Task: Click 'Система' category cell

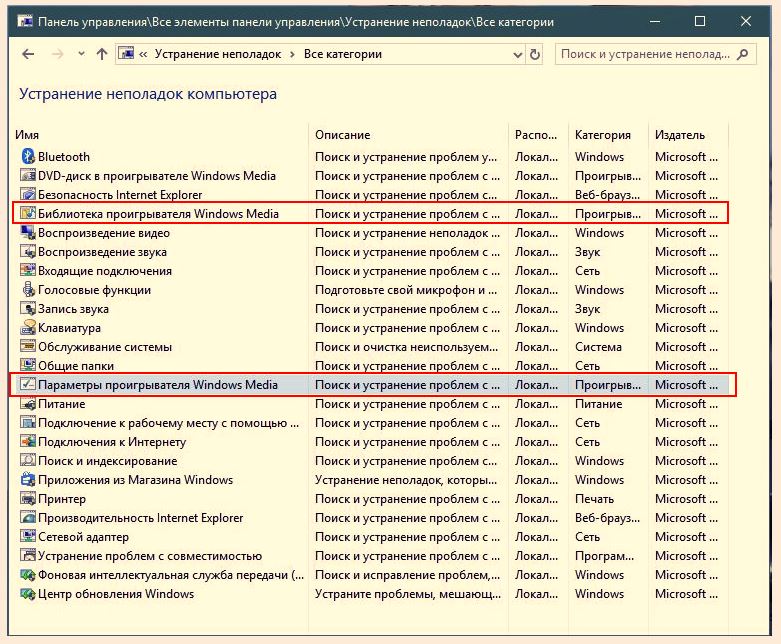Action: (598, 347)
